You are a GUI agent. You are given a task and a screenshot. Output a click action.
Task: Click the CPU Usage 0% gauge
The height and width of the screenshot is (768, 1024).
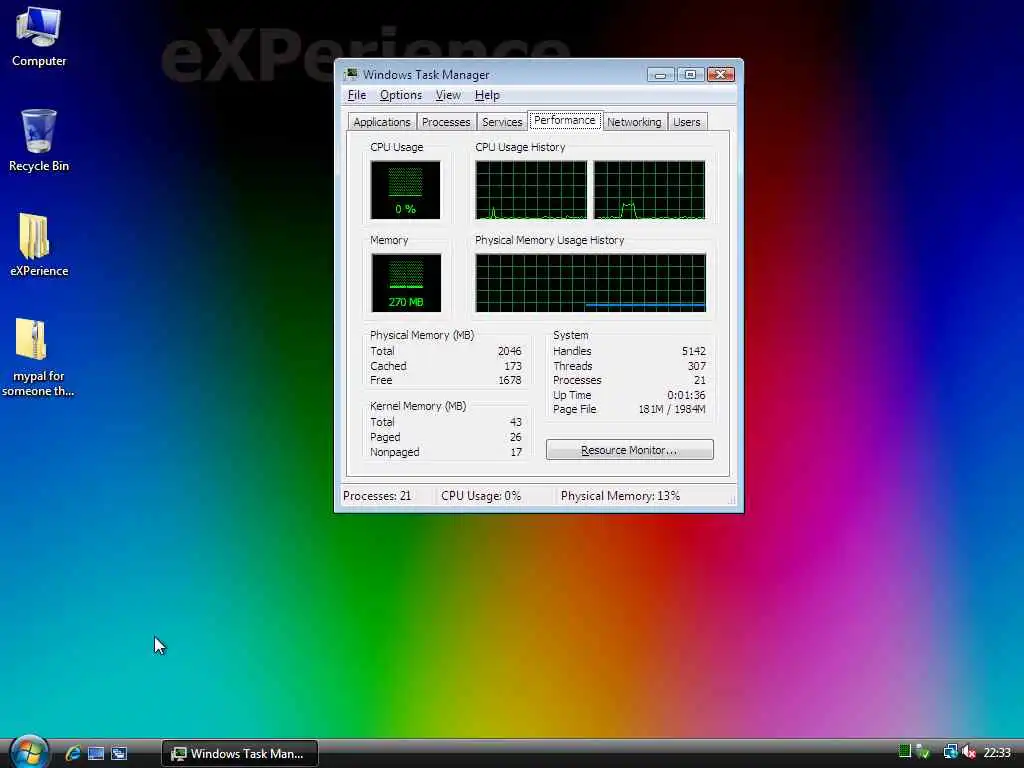tap(406, 190)
